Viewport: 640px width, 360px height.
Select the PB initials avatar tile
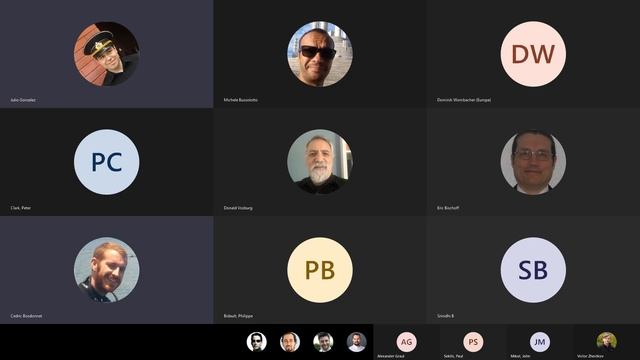[x=320, y=270]
